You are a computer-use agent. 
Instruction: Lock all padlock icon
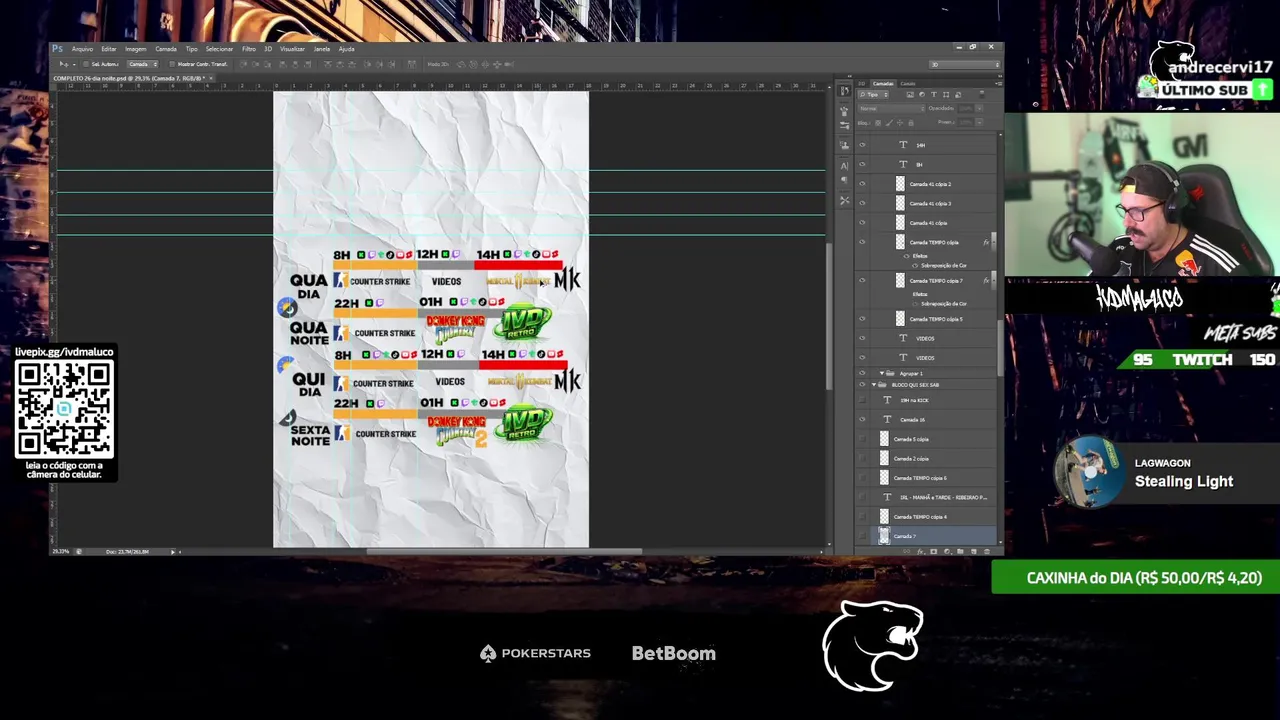click(911, 123)
